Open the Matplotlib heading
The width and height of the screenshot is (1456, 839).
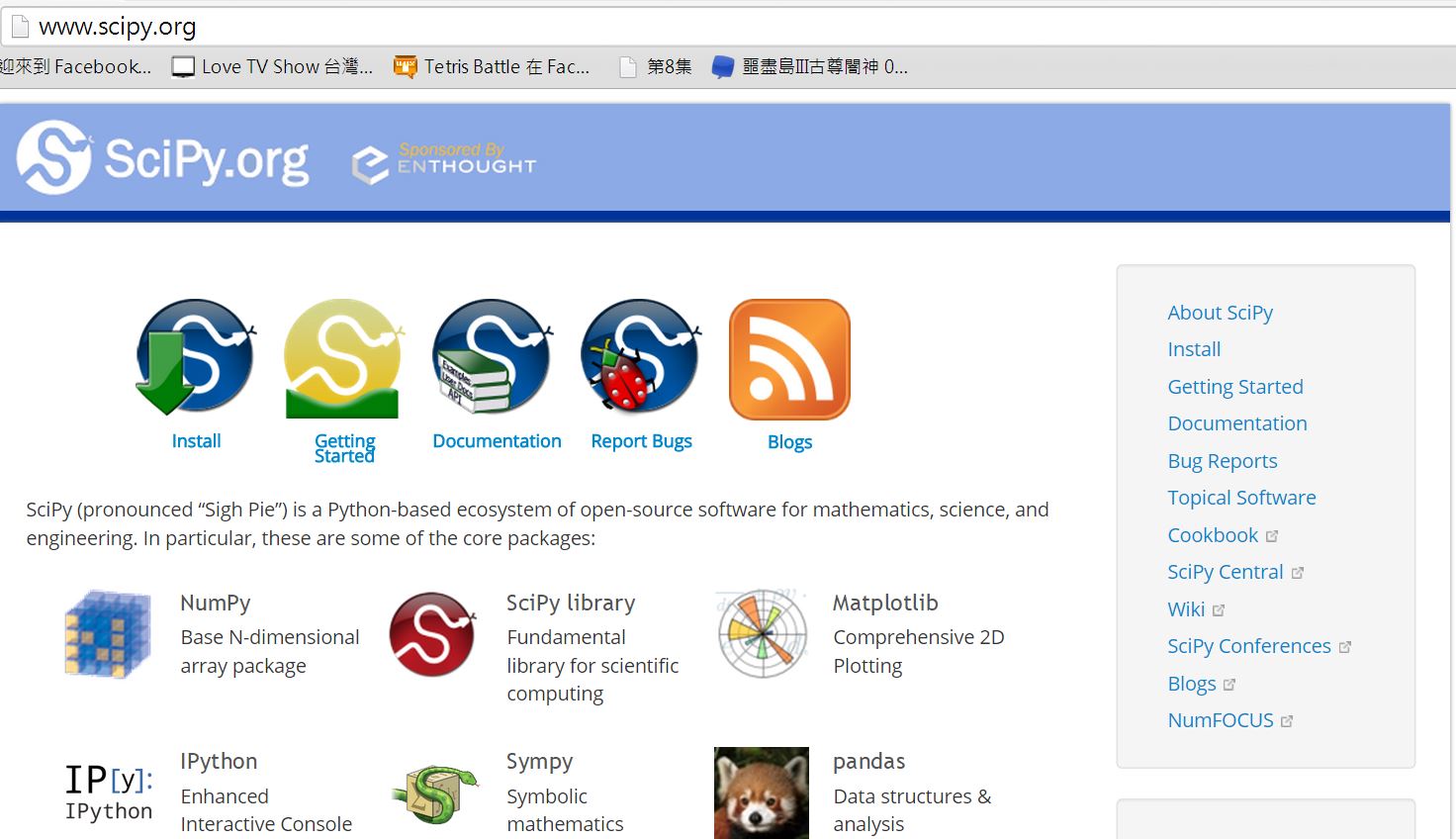tap(885, 603)
